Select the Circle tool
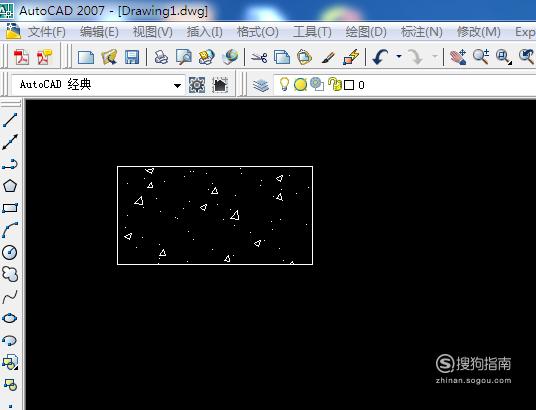Screen dimensions: 536x410 [10, 252]
